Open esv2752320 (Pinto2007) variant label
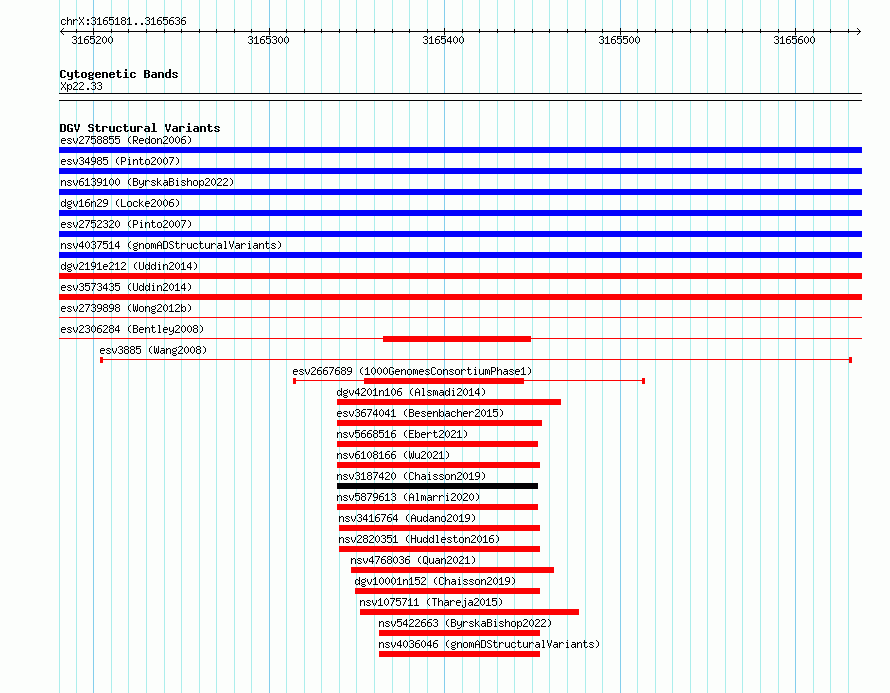Viewport: 890px width, 693px height. [x=126, y=224]
